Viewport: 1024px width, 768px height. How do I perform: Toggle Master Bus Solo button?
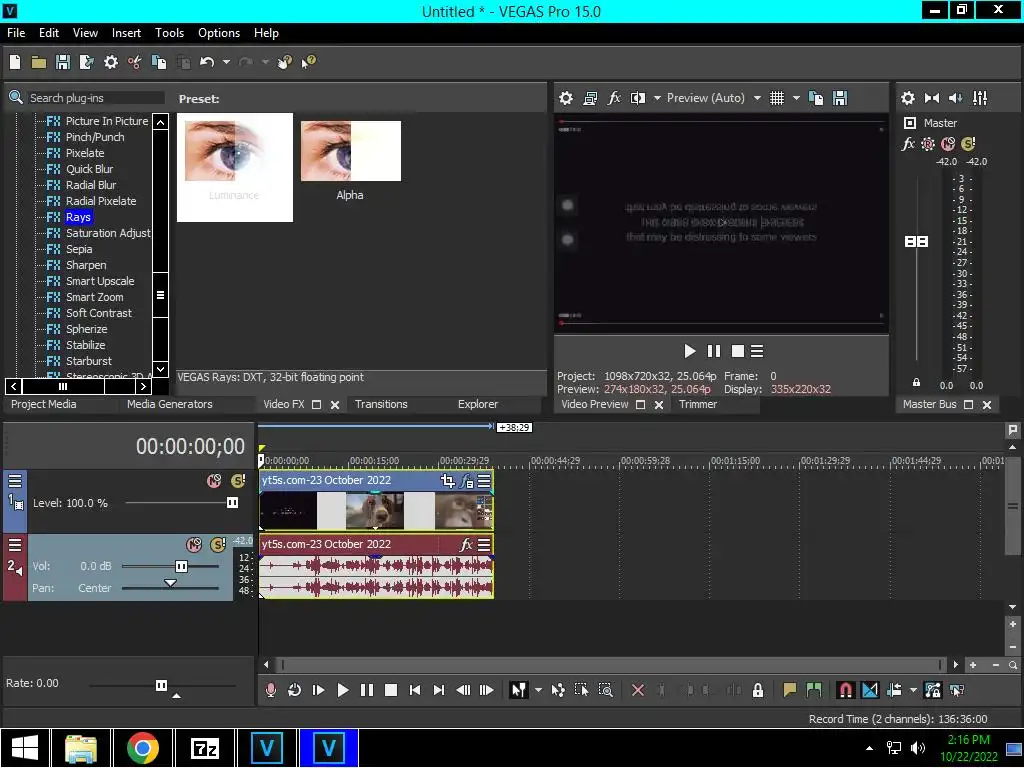click(x=968, y=144)
